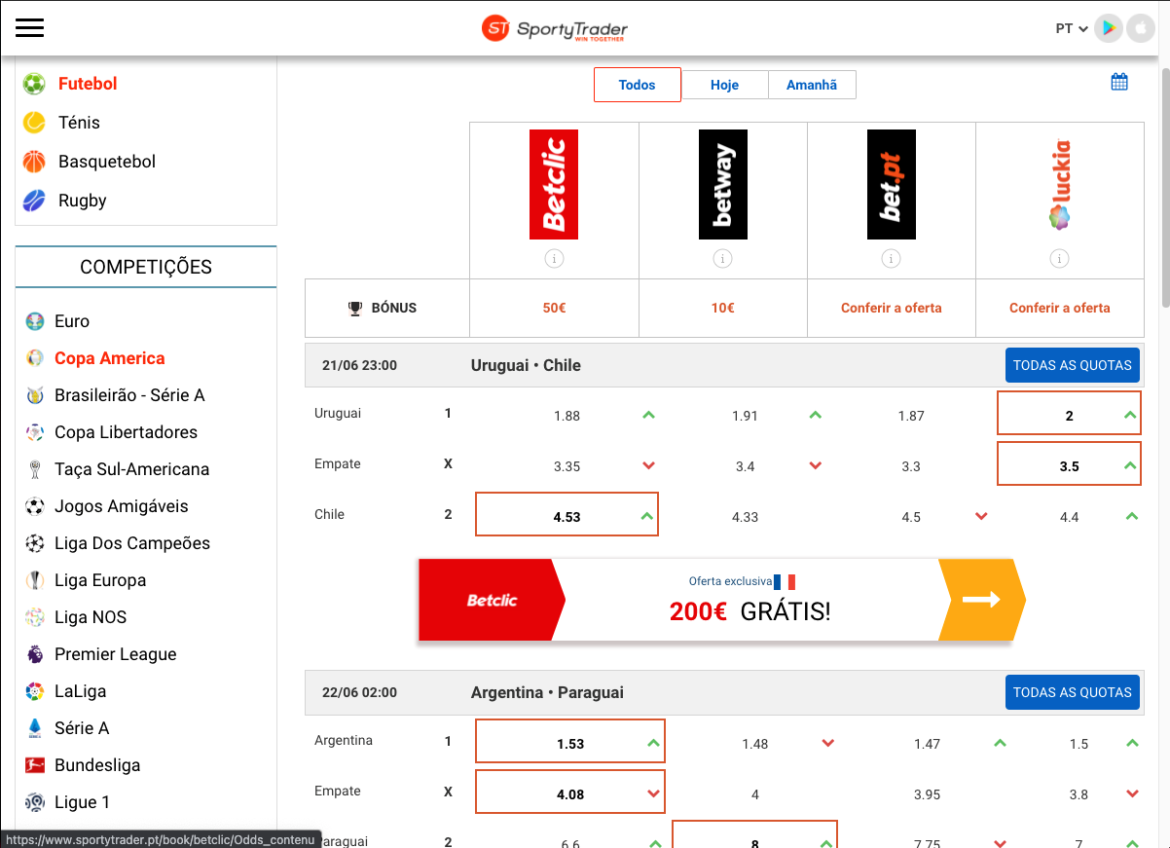The image size is (1170, 848).
Task: Open Brasileirão - Série A competition
Action: tap(130, 395)
